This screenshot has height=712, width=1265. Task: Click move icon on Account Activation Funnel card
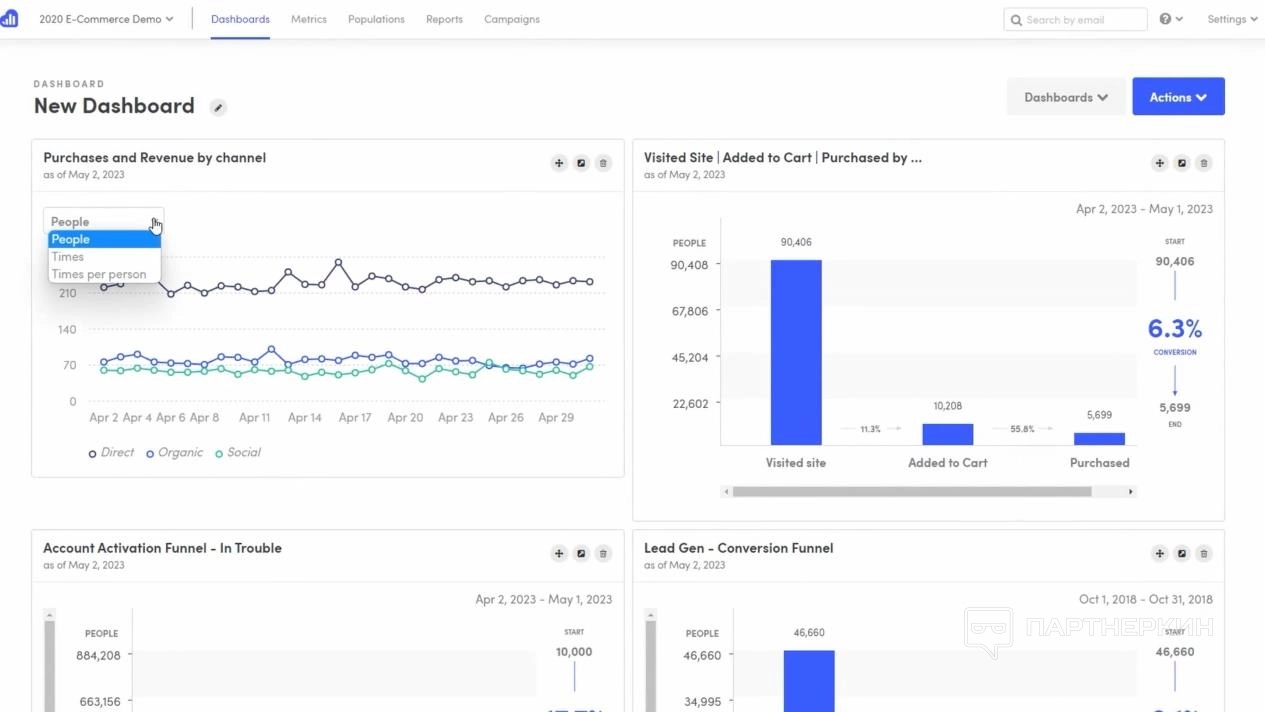click(x=559, y=553)
